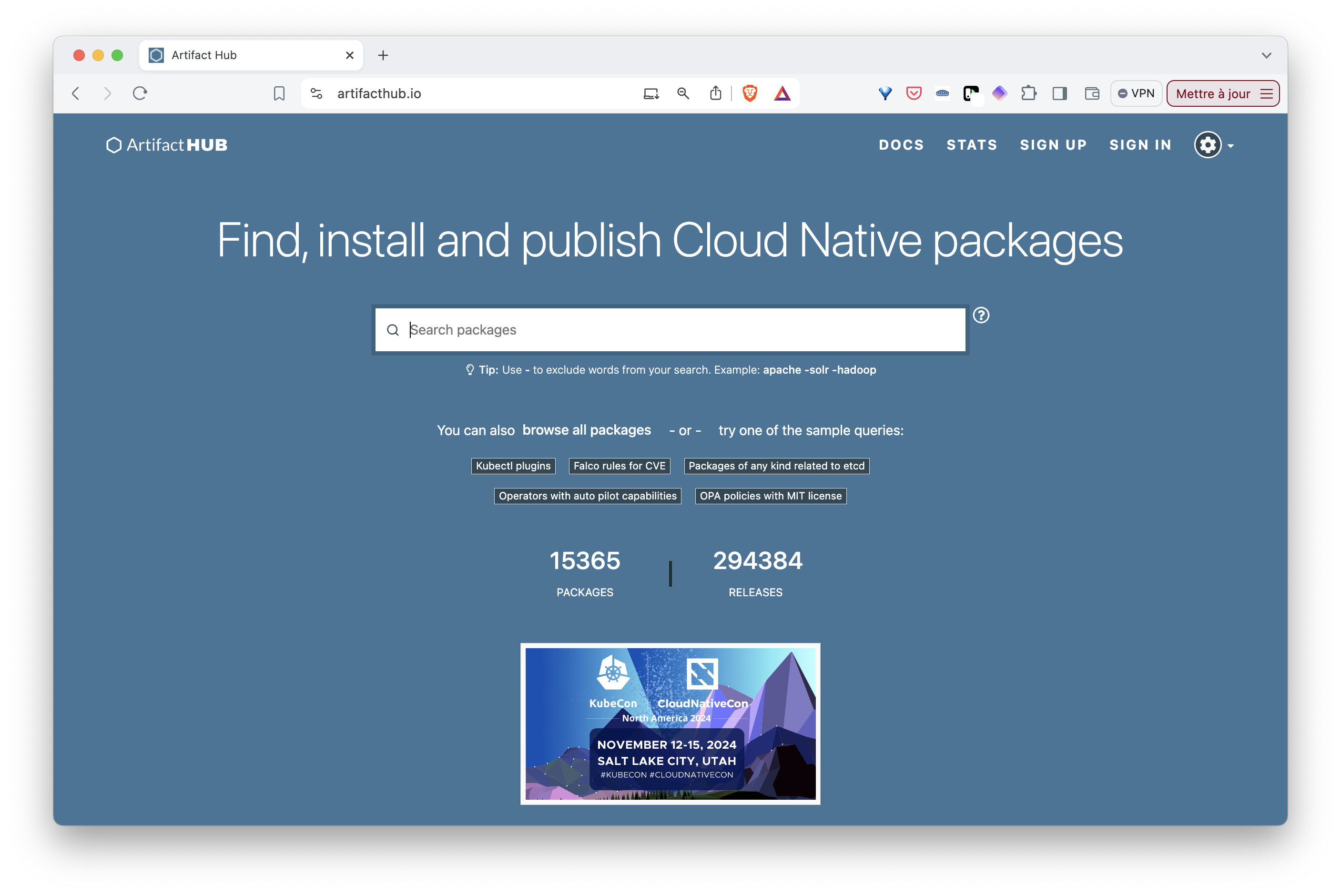
Task: Open the Brave Shields lion icon
Action: pos(750,93)
